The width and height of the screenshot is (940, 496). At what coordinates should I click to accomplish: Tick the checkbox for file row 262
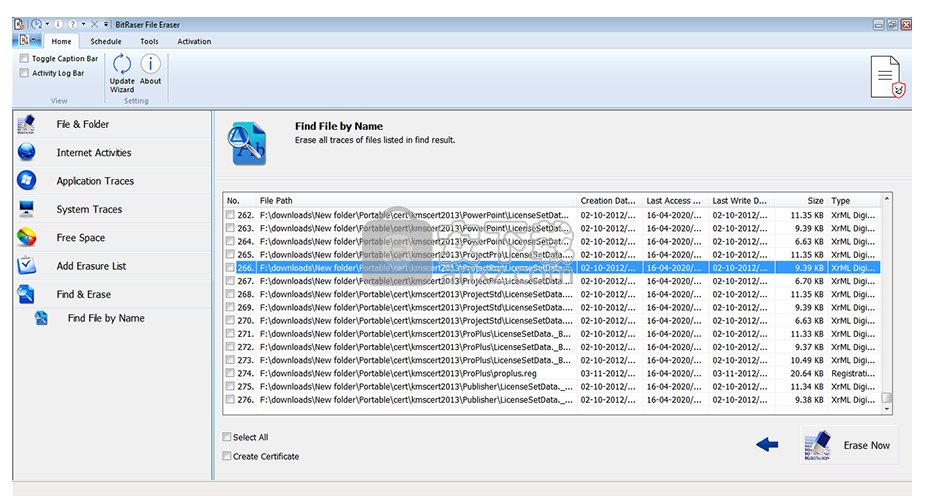pos(230,215)
